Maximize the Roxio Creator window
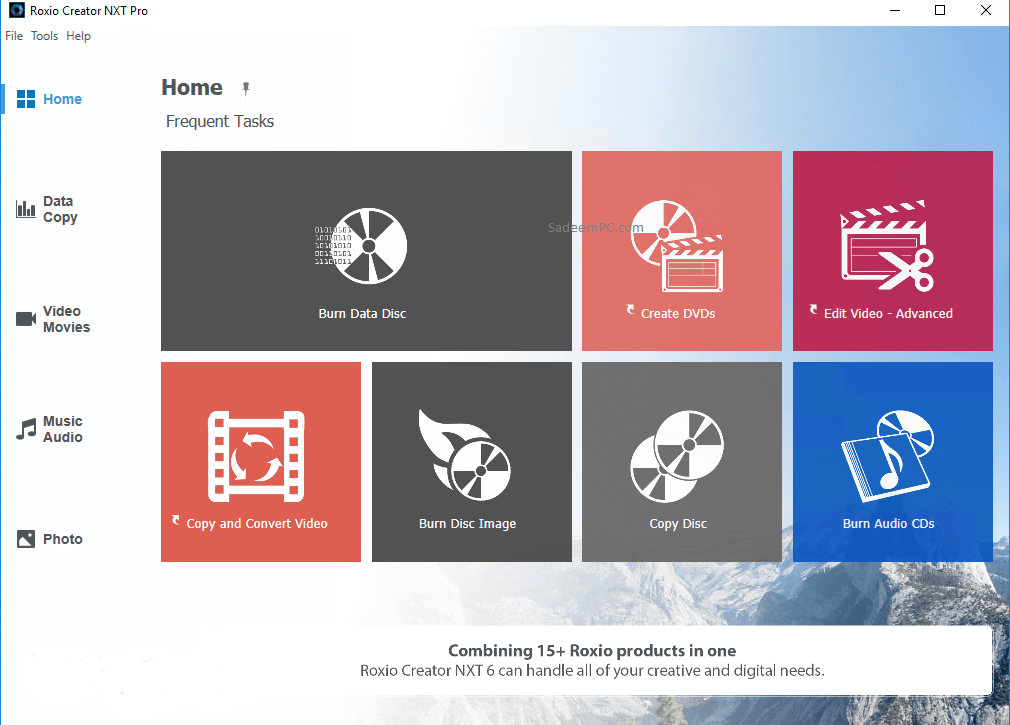The width and height of the screenshot is (1010, 725). (x=940, y=10)
